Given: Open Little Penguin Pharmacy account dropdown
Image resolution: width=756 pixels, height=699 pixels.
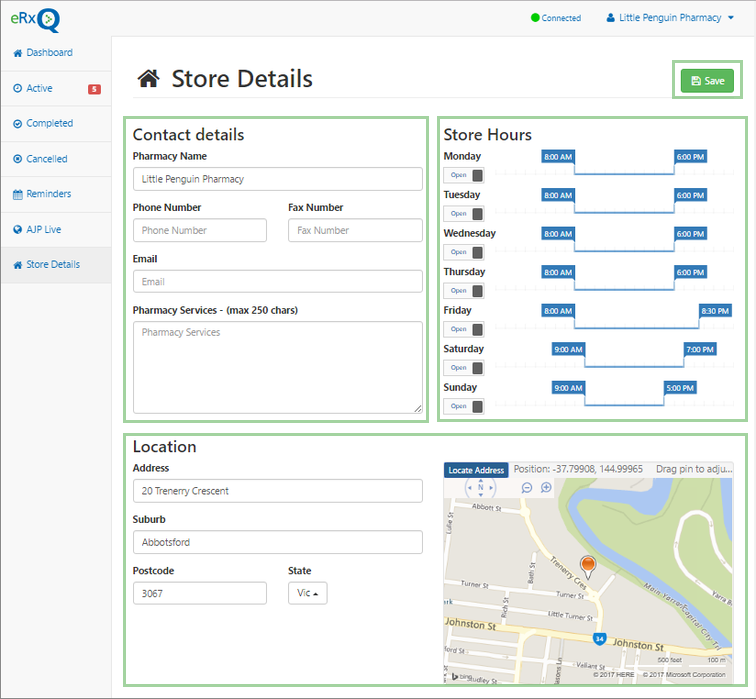Looking at the screenshot, I should click(x=670, y=18).
